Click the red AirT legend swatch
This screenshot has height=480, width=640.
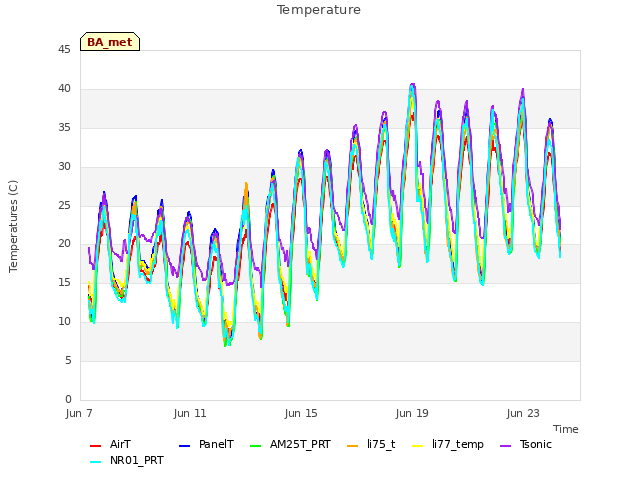96,446
